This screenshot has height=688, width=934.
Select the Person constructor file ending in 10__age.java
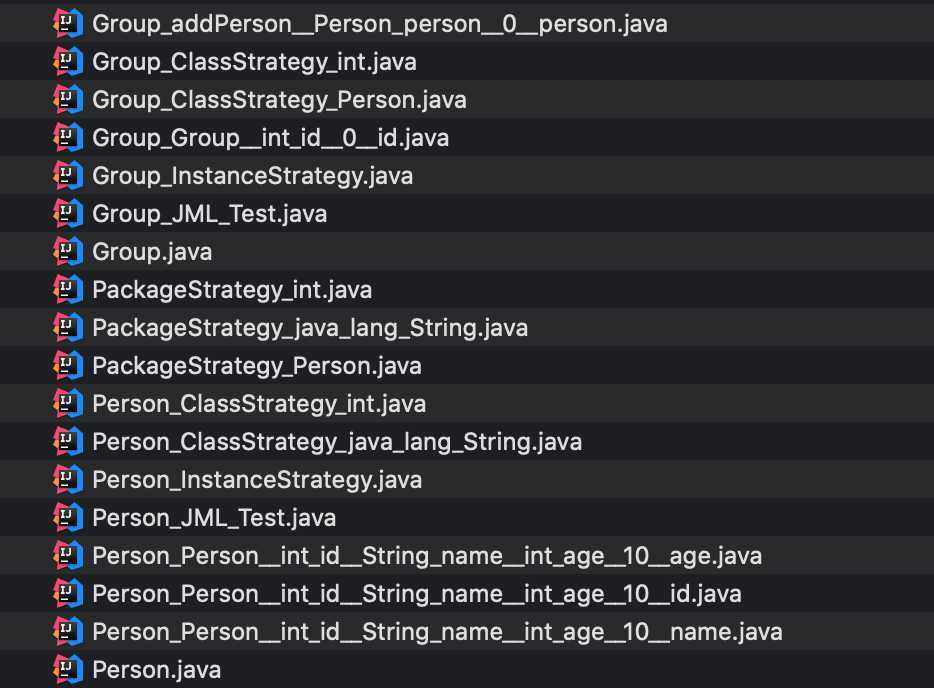pos(427,555)
